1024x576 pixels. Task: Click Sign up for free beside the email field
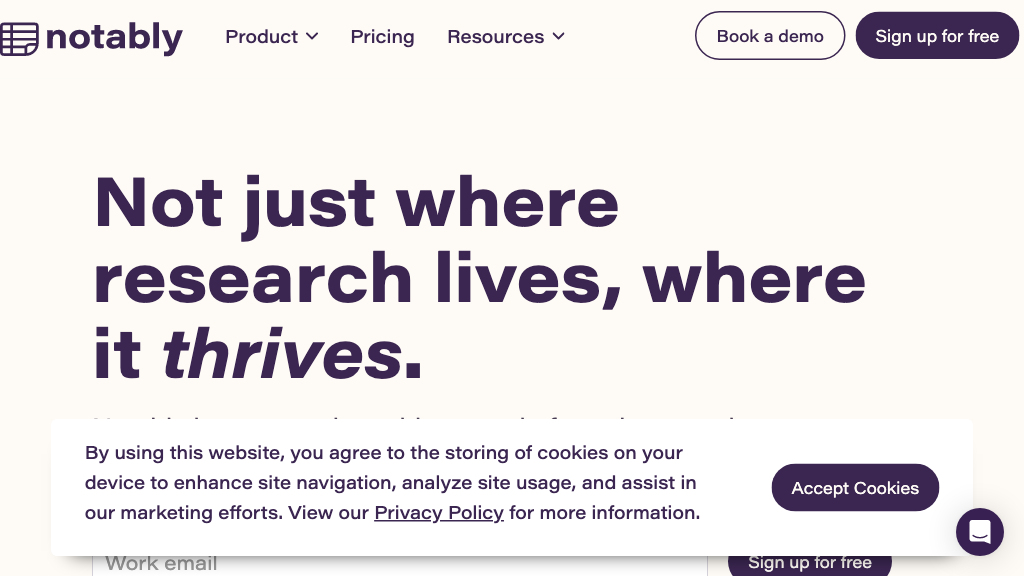pyautogui.click(x=809, y=563)
